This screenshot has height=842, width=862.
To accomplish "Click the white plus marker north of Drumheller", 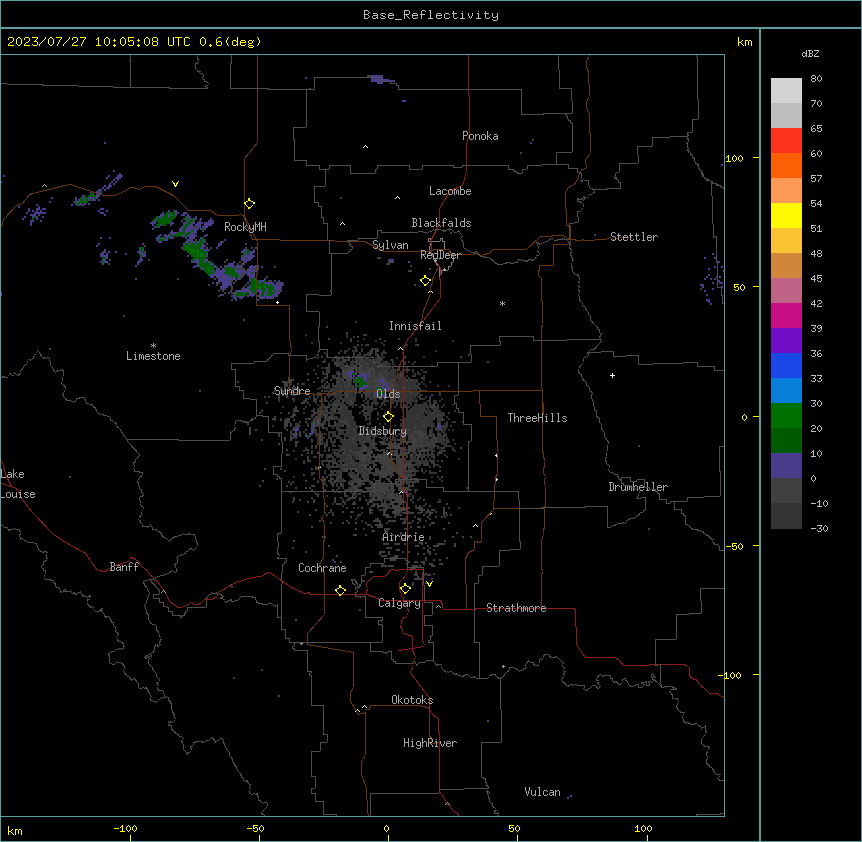I will (x=612, y=375).
